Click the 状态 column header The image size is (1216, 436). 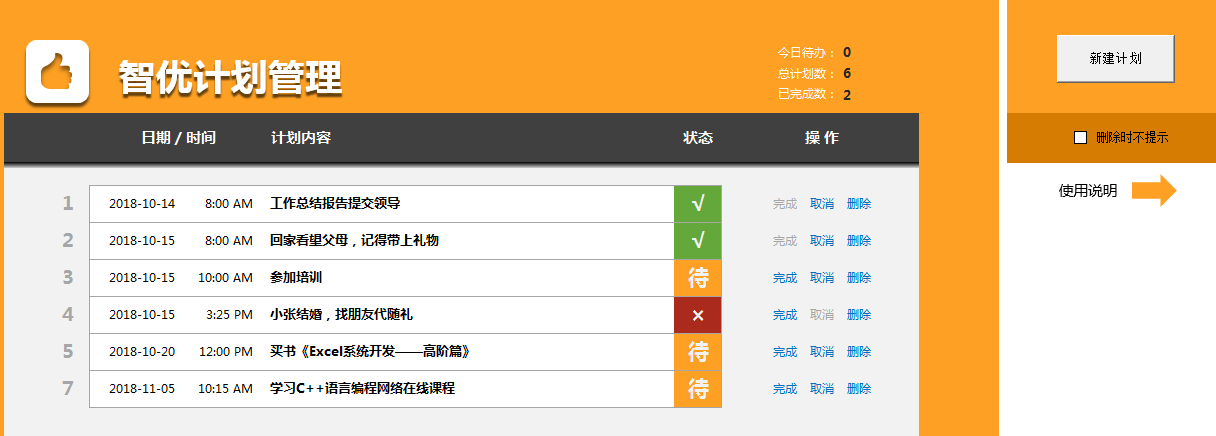698,138
